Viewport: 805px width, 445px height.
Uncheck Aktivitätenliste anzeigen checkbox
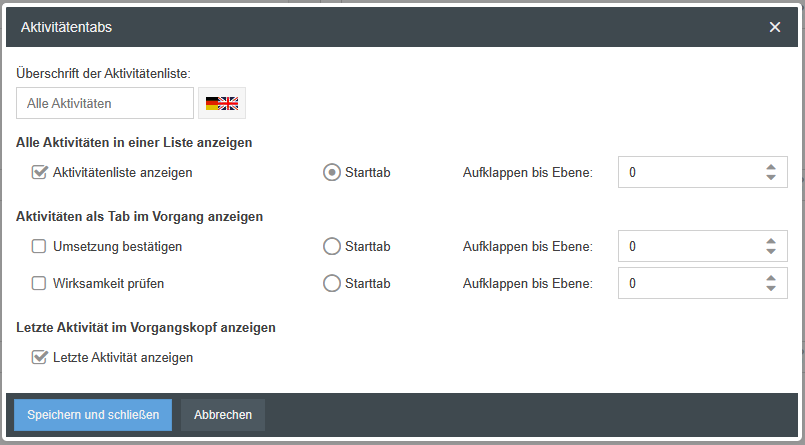tap(40, 172)
